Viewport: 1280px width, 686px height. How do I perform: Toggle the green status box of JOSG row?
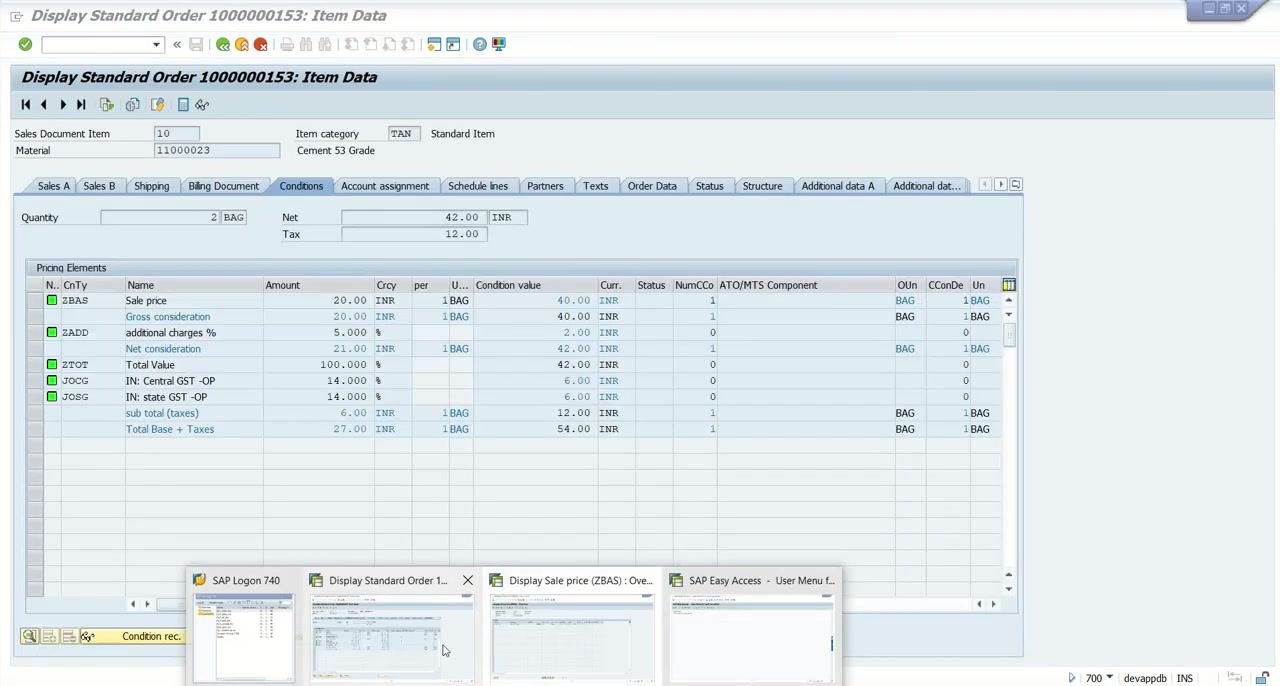point(52,396)
